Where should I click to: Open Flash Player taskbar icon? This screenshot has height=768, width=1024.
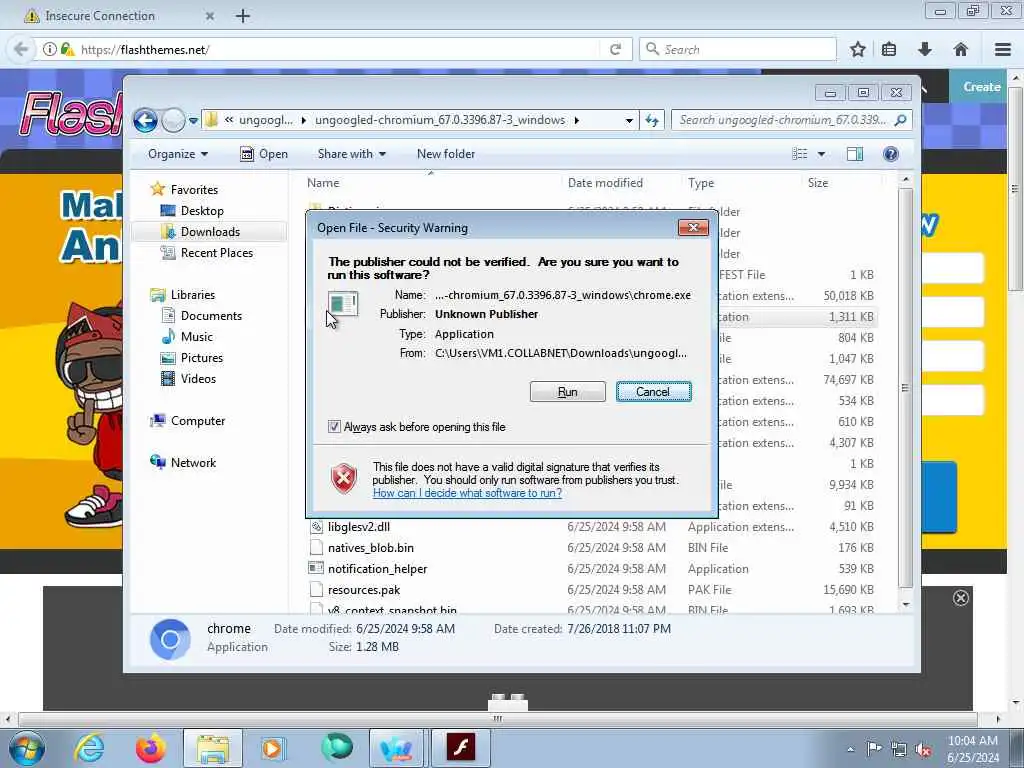pos(460,748)
